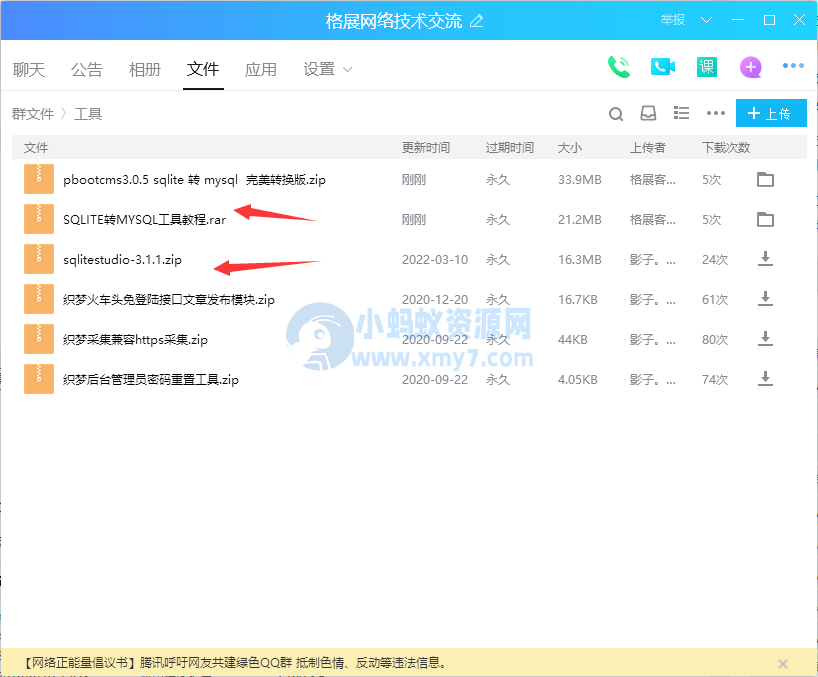This screenshot has height=677, width=818.
Task: Click the 上传者 column header
Action: [x=647, y=148]
